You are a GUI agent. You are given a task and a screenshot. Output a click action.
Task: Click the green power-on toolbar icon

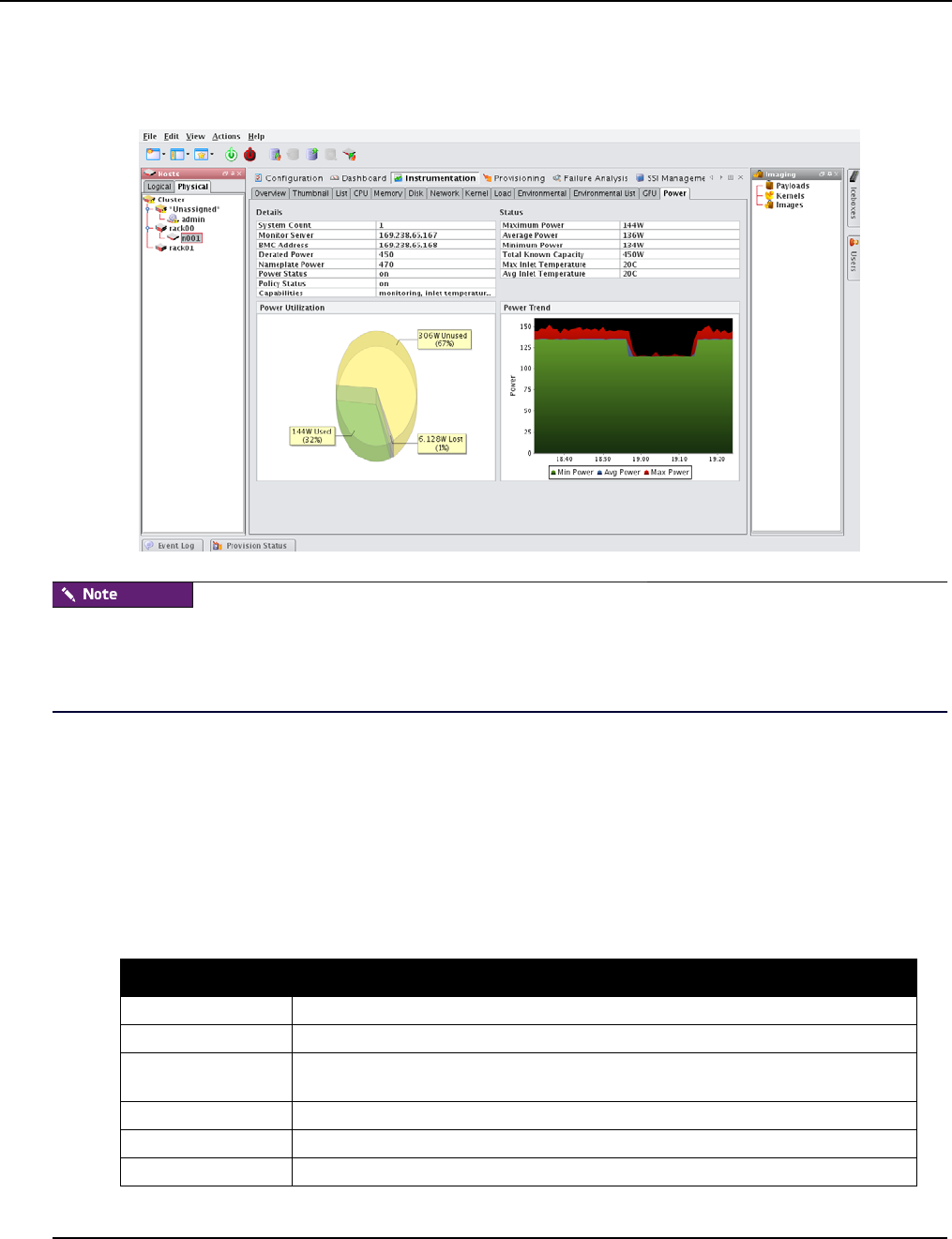coord(231,155)
